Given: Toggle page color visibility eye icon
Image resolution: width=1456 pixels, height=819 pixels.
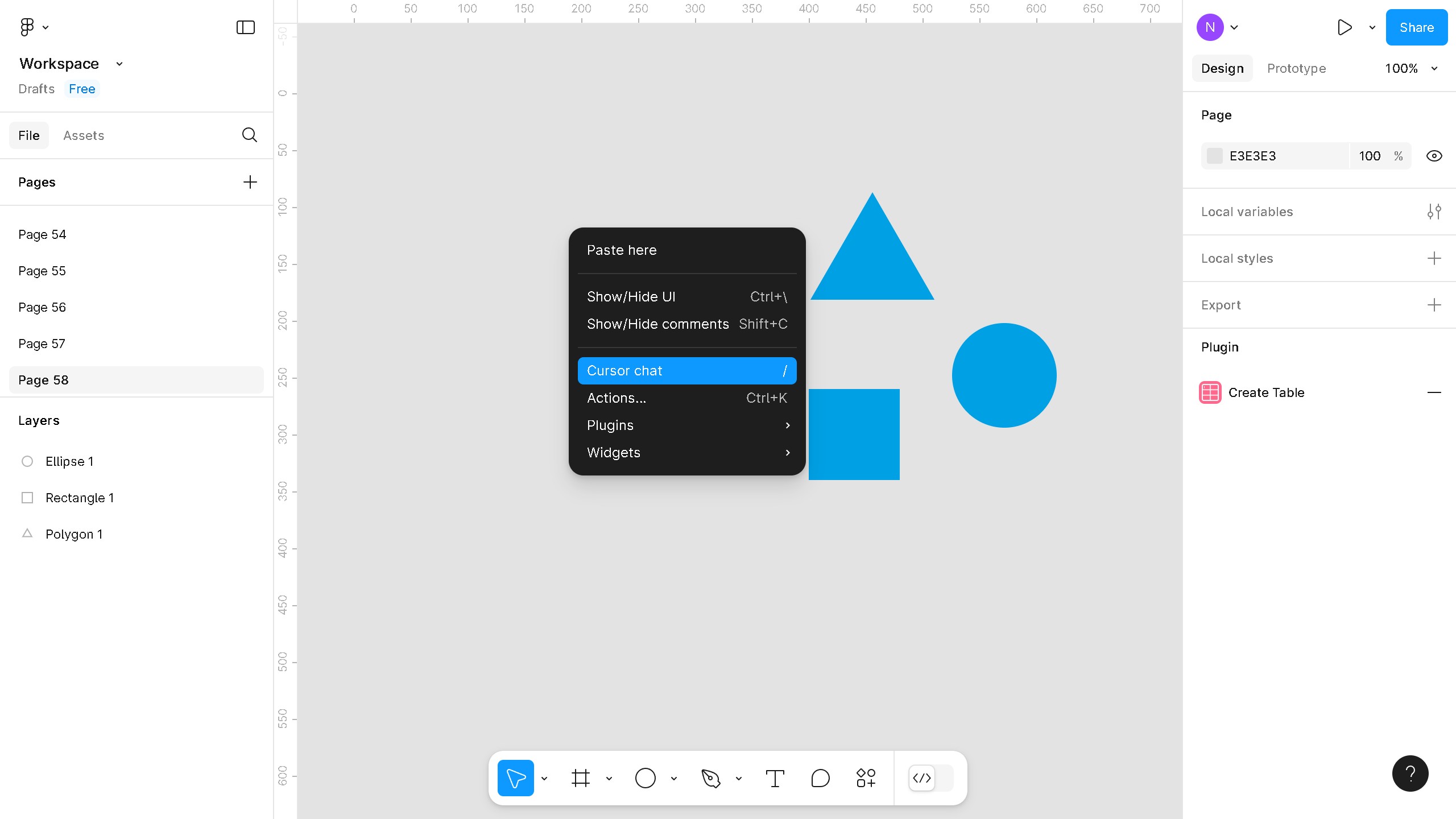Looking at the screenshot, I should pos(1434,156).
